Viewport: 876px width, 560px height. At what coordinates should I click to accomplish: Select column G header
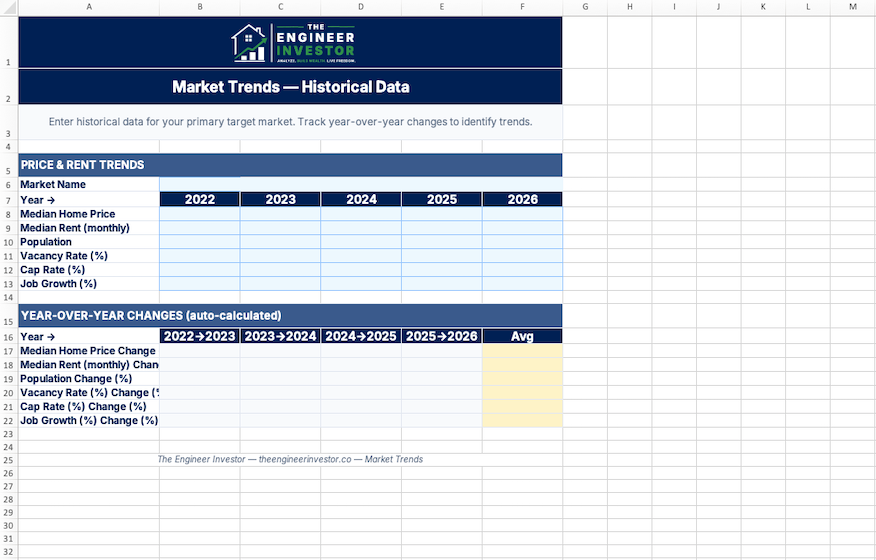click(x=585, y=7)
